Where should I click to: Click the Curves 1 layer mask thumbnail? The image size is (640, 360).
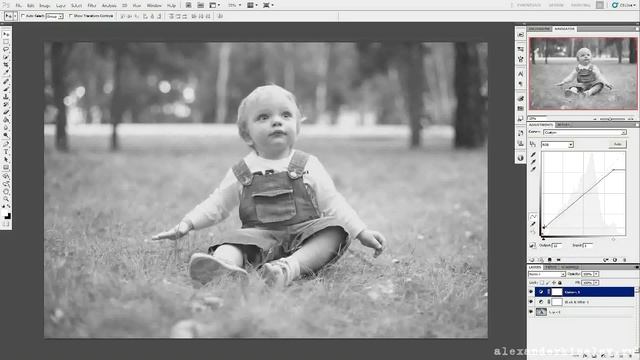[x=557, y=292]
